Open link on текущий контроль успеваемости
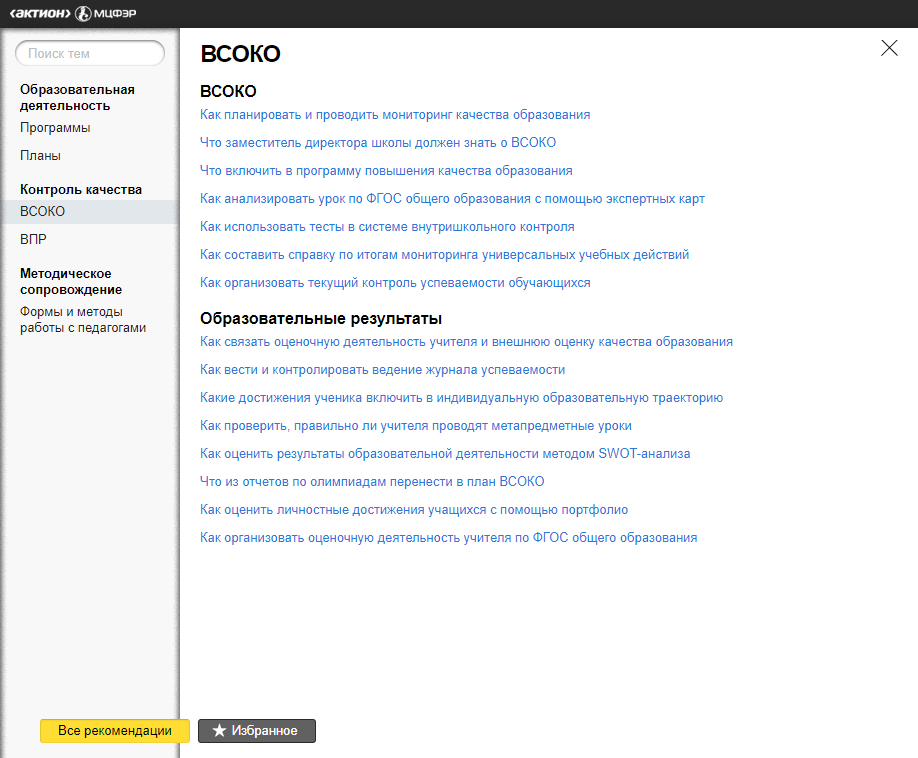Image resolution: width=918 pixels, height=758 pixels. coord(395,283)
